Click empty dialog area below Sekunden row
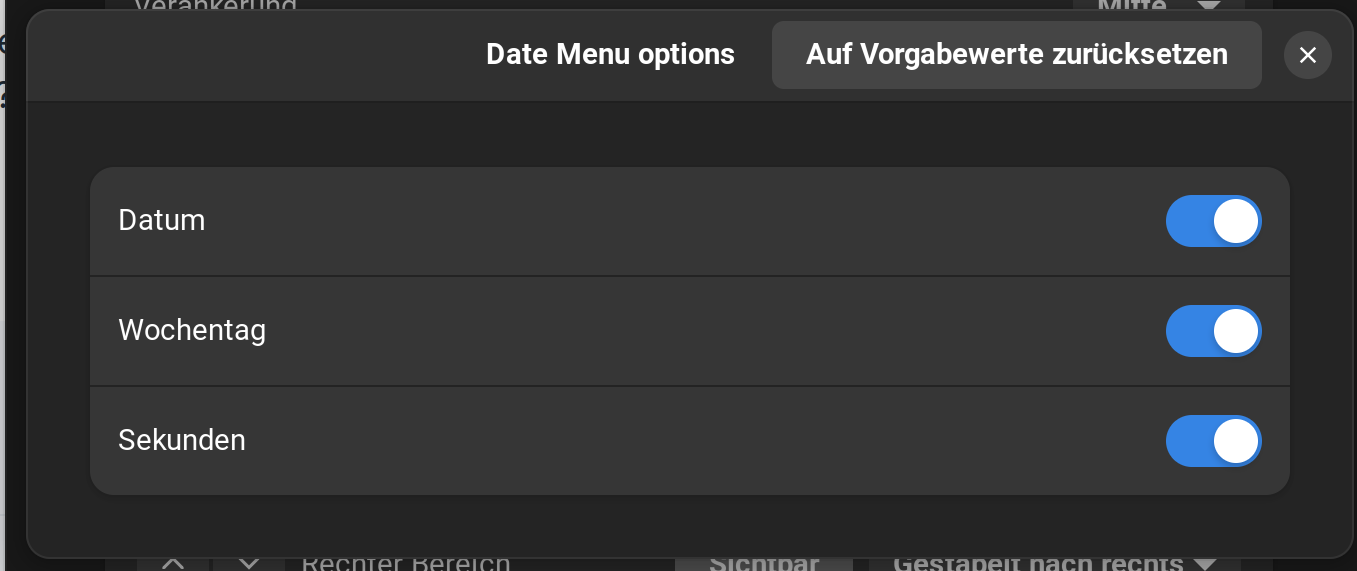1357x571 pixels. [x=690, y=525]
